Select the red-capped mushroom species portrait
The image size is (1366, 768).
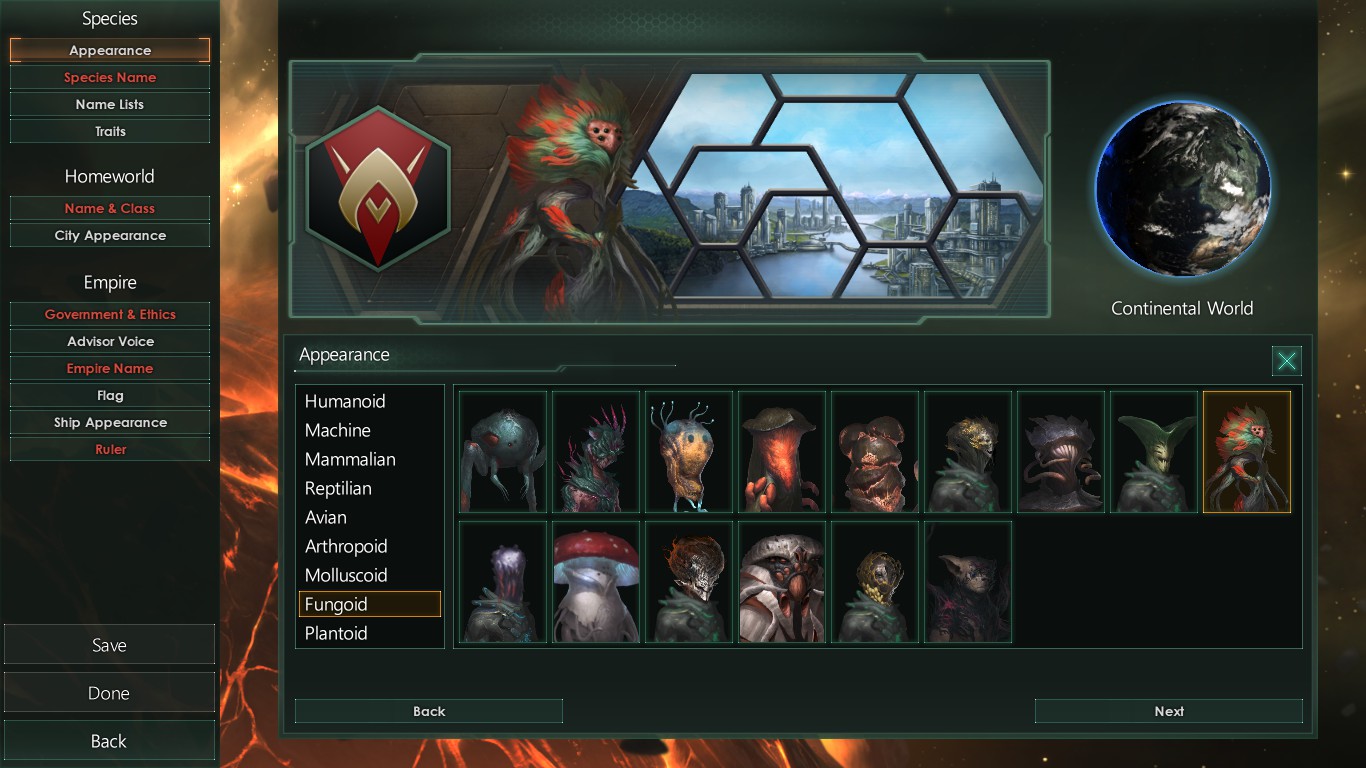pos(596,582)
